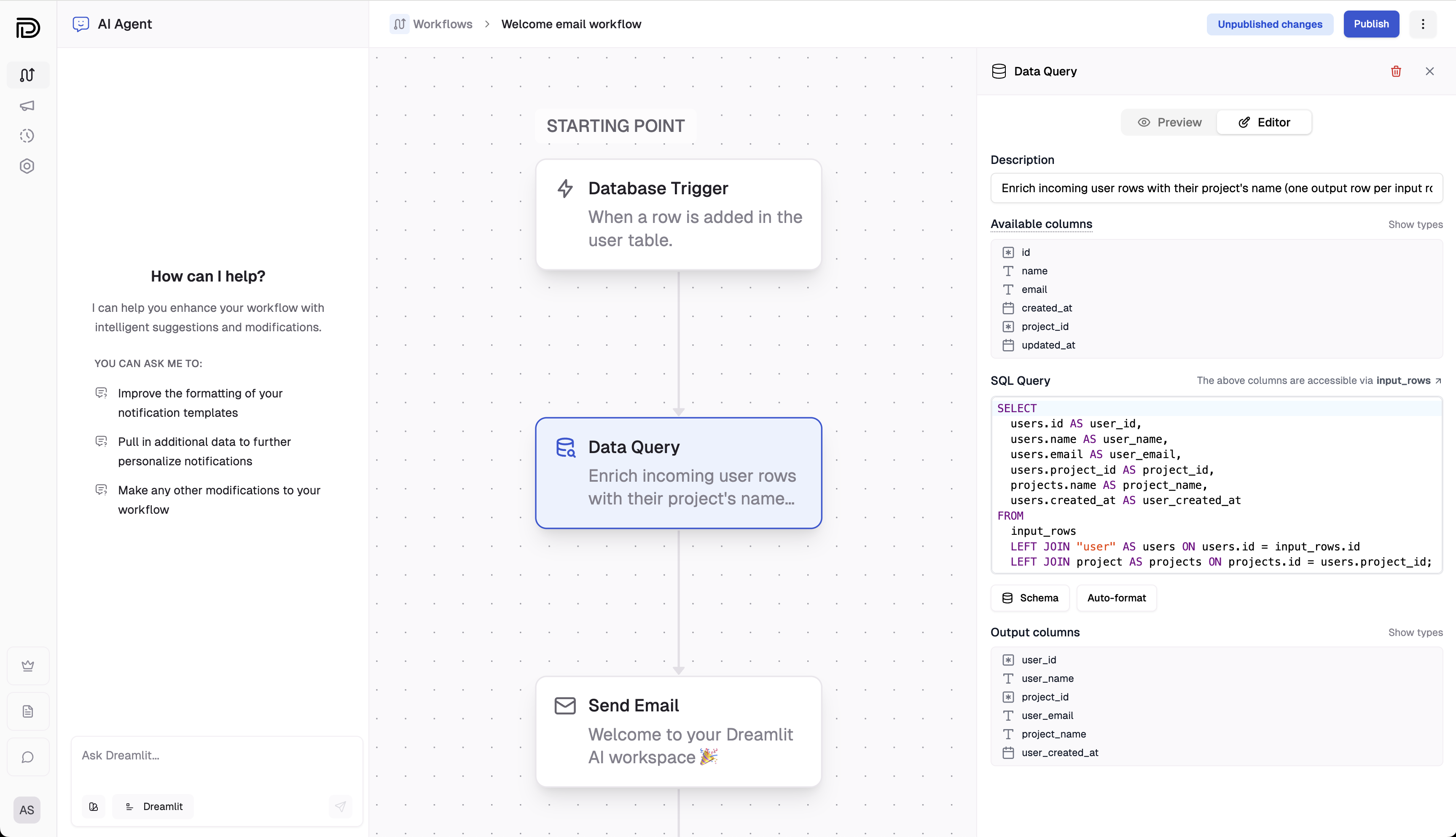The width and height of the screenshot is (1456, 837).
Task: Show types for Output columns
Action: click(1415, 632)
